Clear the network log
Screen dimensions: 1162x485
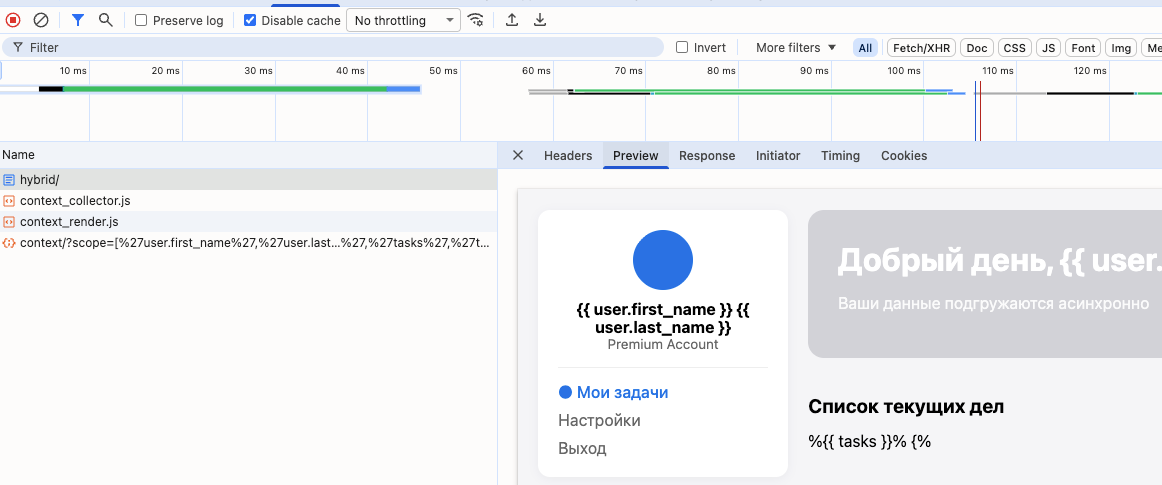coord(41,20)
